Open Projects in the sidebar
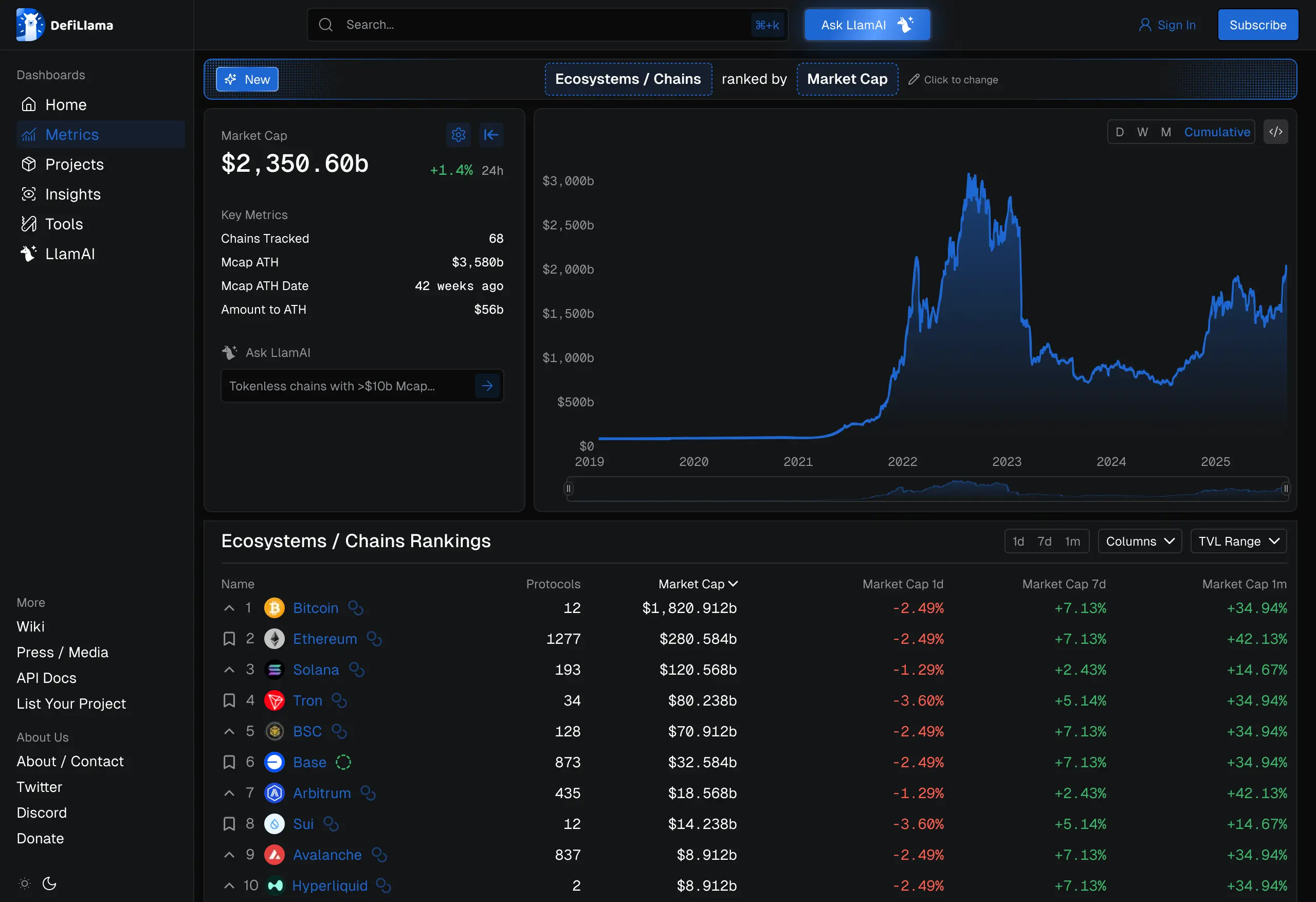The image size is (1316, 902). [100, 165]
